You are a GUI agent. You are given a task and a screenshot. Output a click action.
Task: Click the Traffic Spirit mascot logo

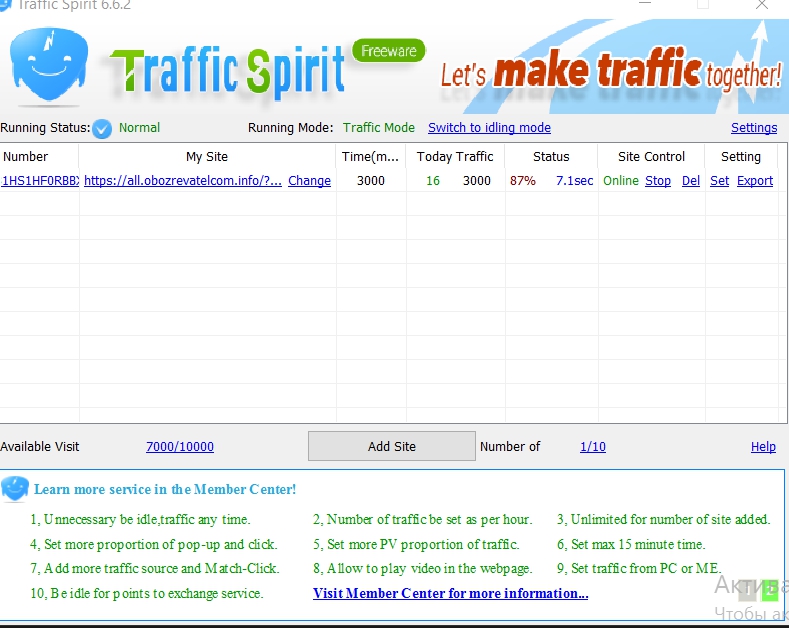click(44, 65)
